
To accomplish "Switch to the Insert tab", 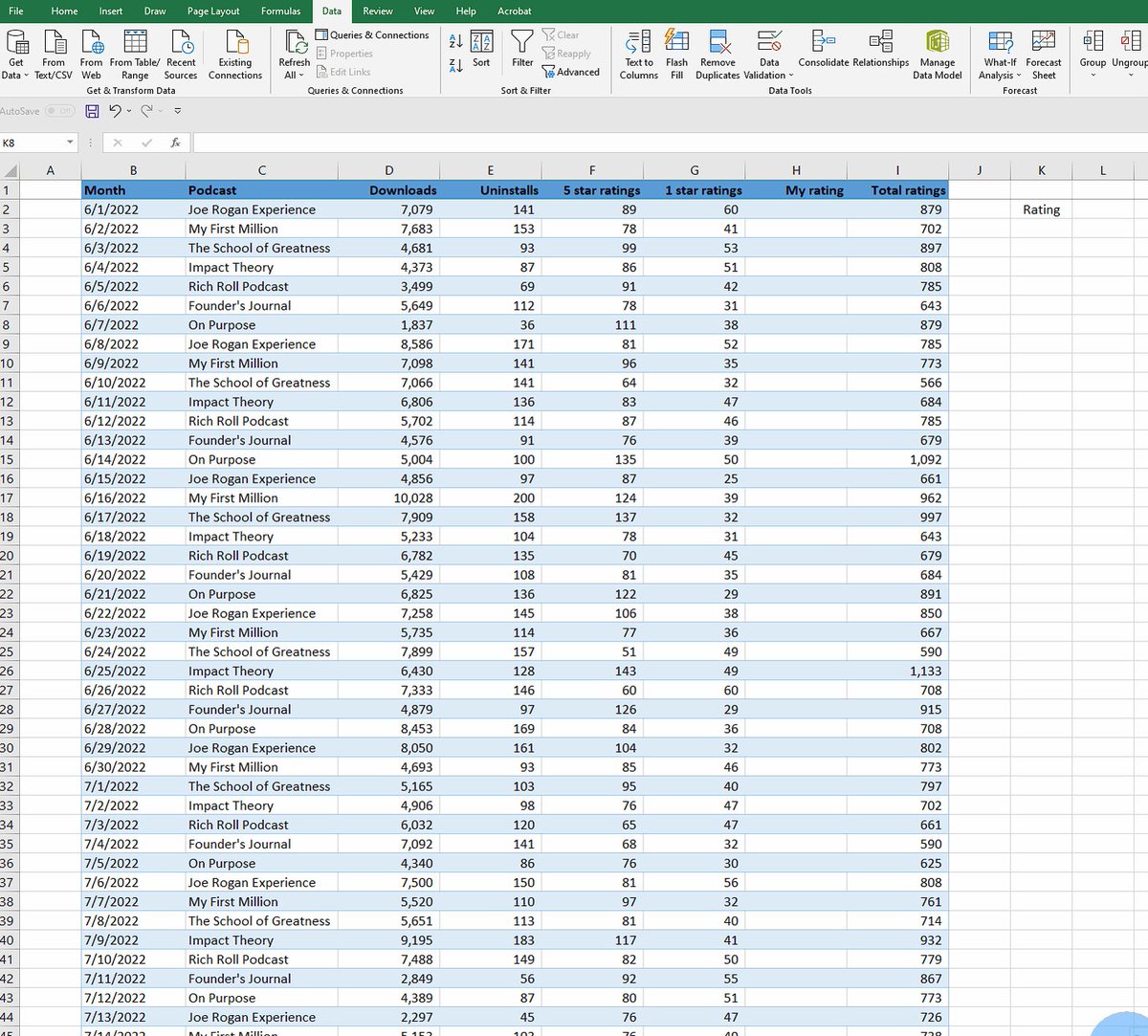I will pos(111,11).
